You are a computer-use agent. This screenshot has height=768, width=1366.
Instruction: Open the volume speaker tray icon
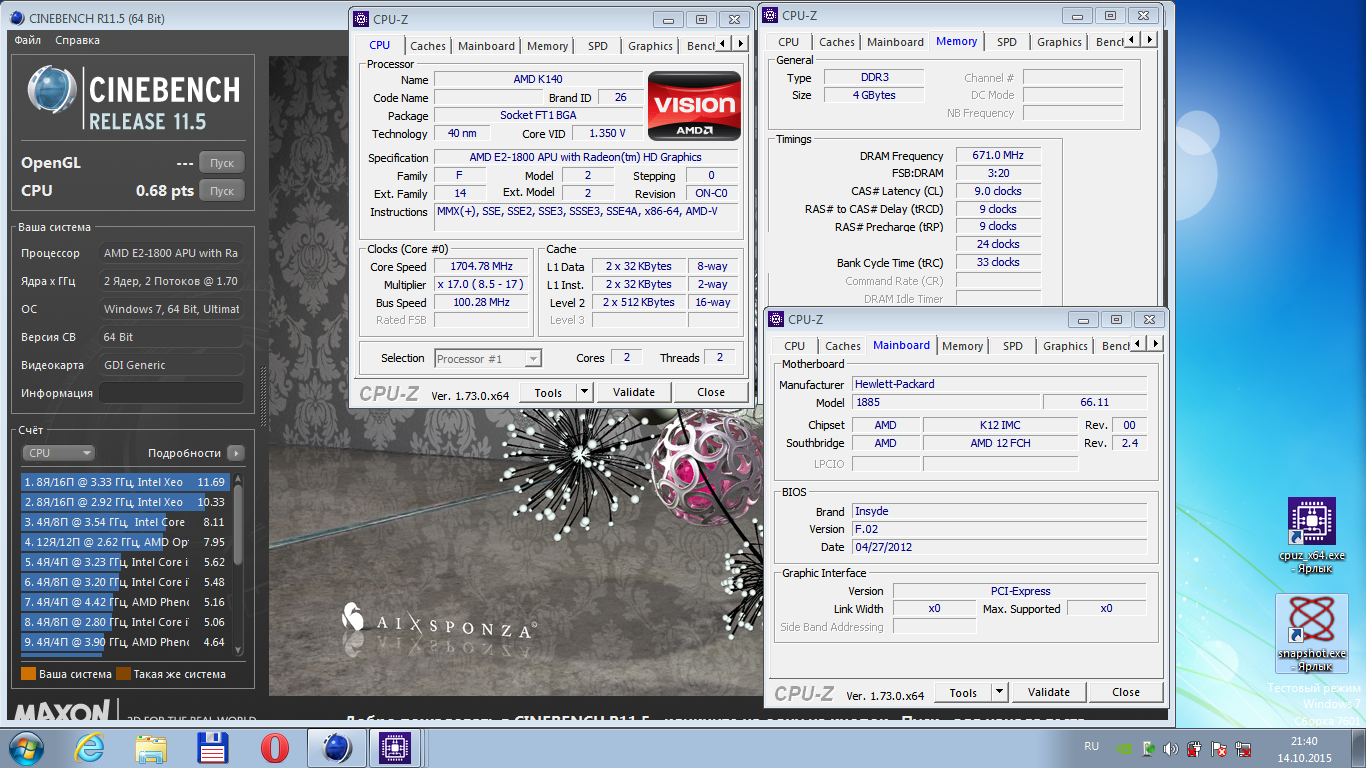pyautogui.click(x=1171, y=748)
